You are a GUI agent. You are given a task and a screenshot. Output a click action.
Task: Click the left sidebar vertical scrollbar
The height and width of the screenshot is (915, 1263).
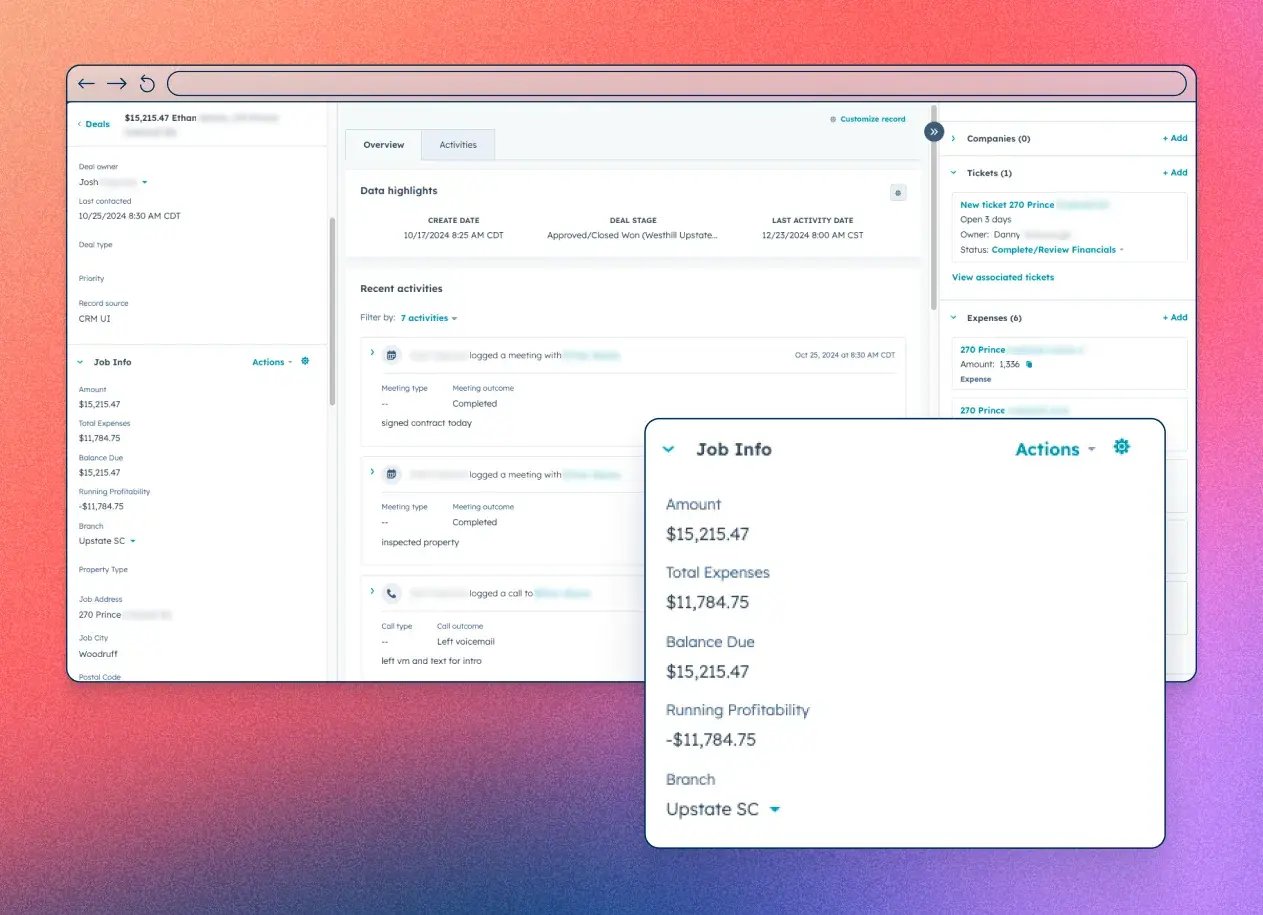tap(332, 311)
